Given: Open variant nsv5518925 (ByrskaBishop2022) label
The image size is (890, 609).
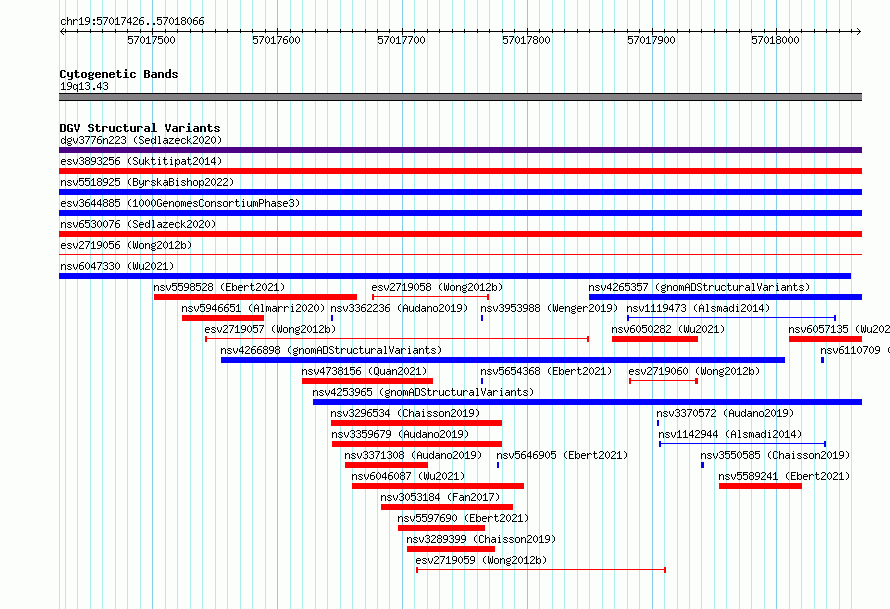Looking at the screenshot, I should (x=147, y=182).
